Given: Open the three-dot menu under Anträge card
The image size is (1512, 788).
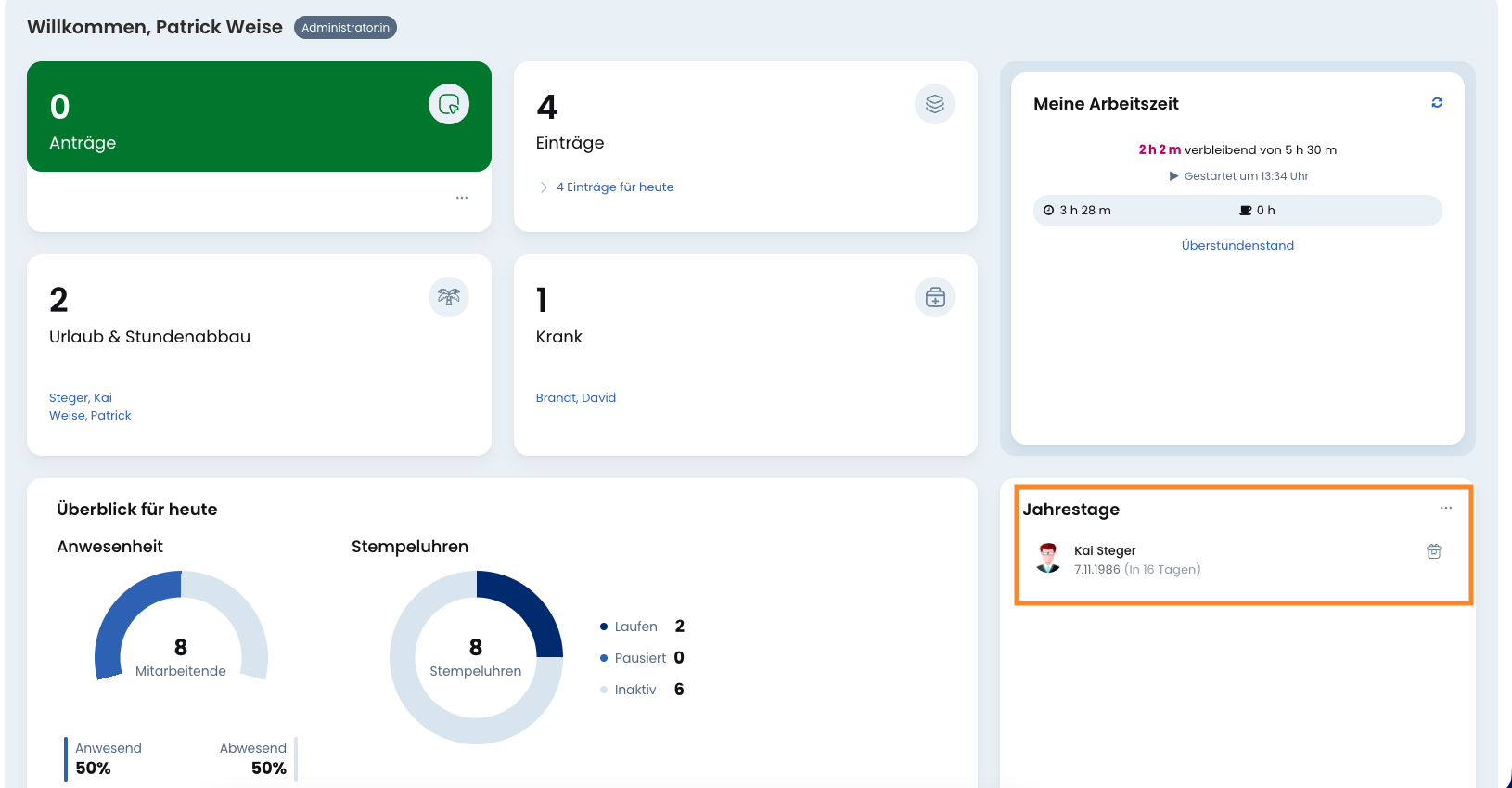Looking at the screenshot, I should [x=462, y=198].
